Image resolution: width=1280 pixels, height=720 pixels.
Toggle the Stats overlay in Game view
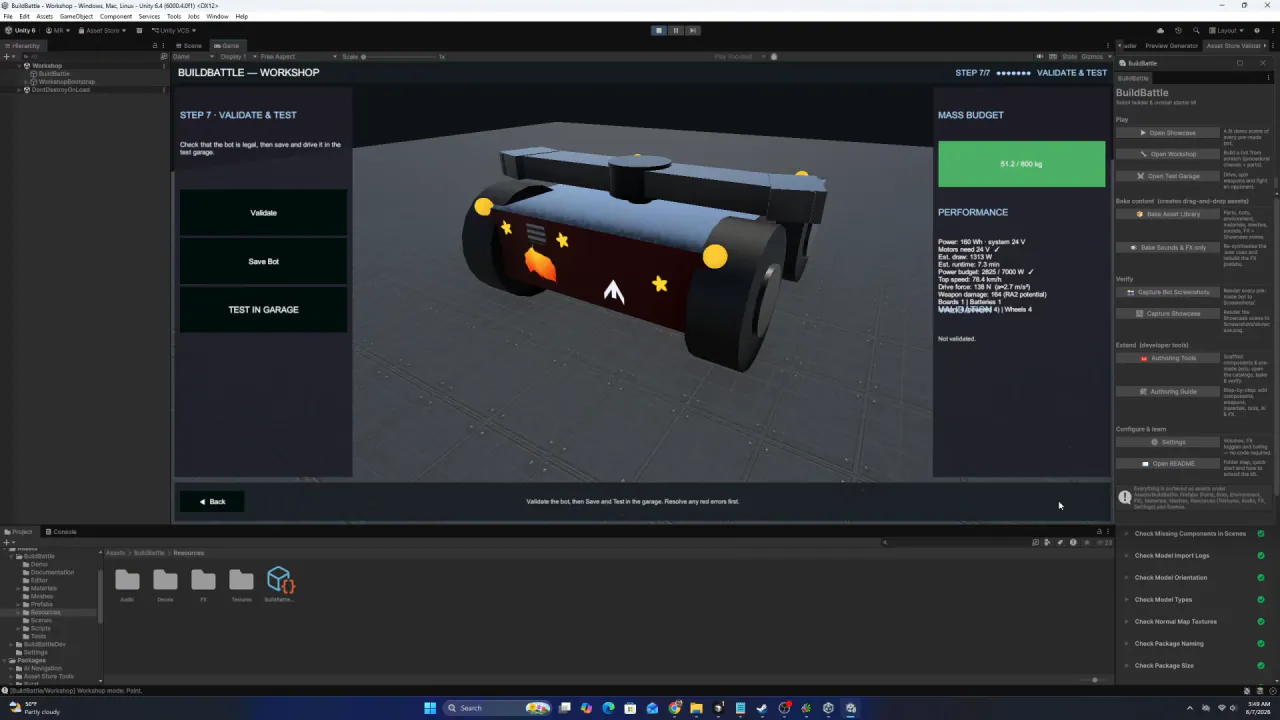(1069, 57)
